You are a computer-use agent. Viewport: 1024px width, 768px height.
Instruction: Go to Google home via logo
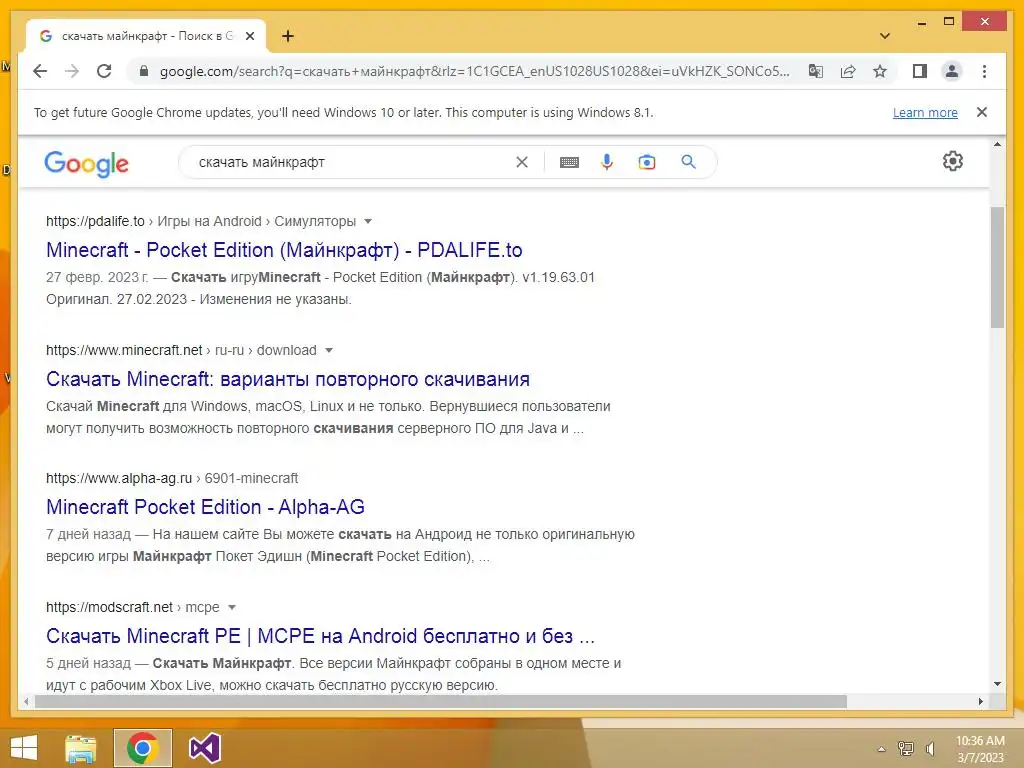pos(86,163)
